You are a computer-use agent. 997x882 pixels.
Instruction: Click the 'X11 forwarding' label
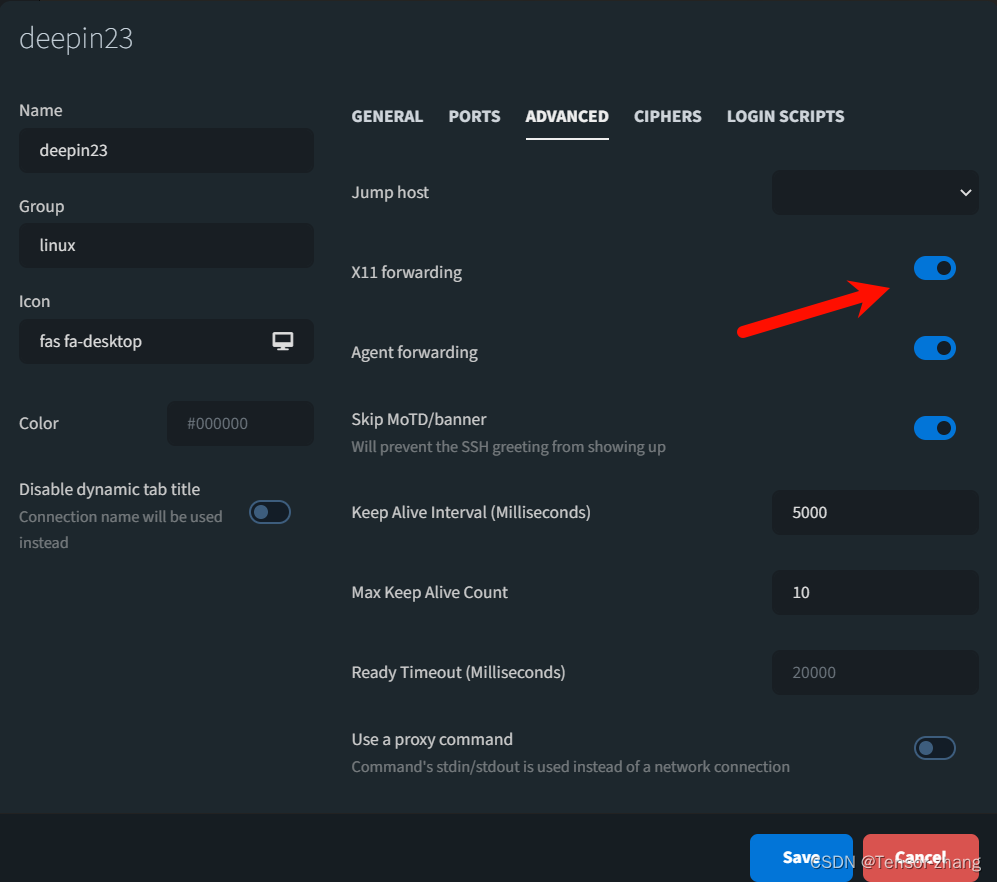click(x=407, y=272)
